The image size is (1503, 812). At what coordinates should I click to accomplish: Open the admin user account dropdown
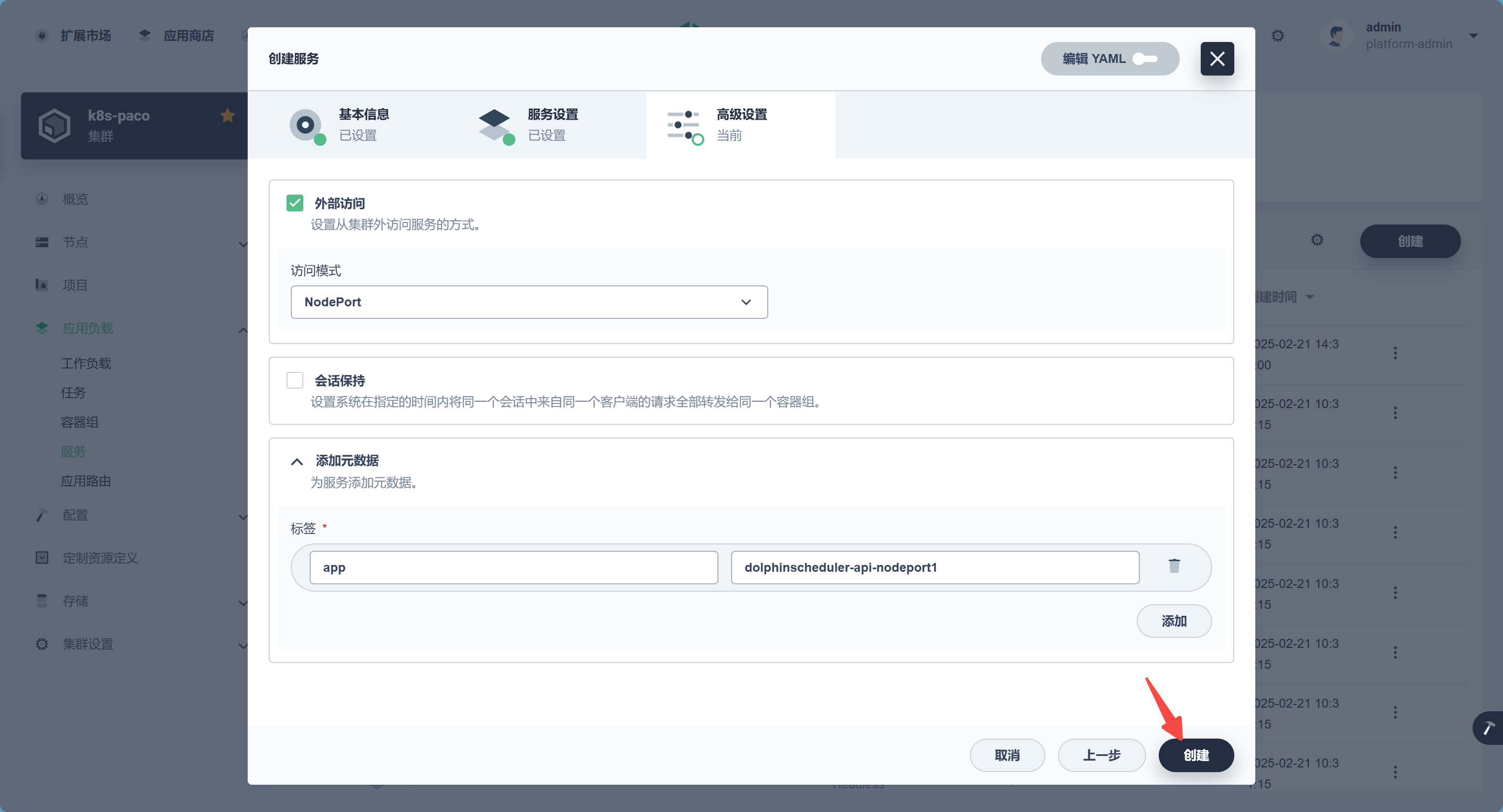click(x=1473, y=36)
